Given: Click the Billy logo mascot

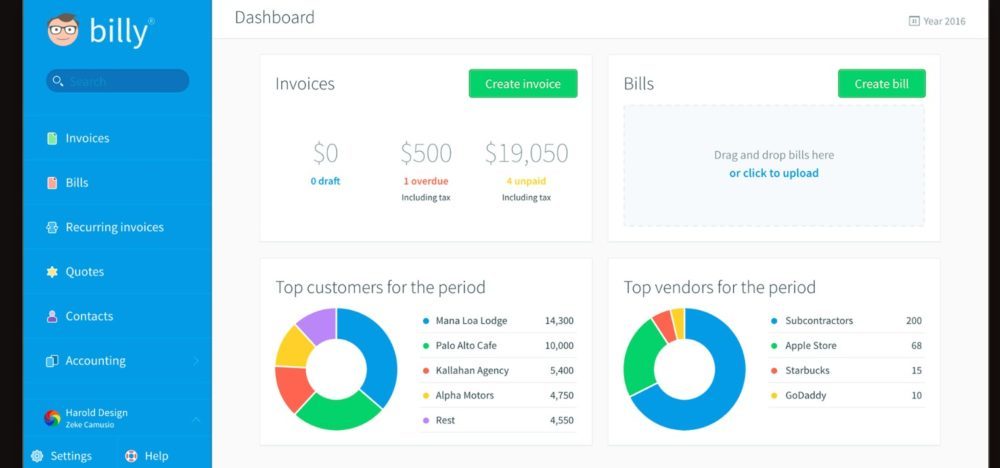Looking at the screenshot, I should coord(62,30).
